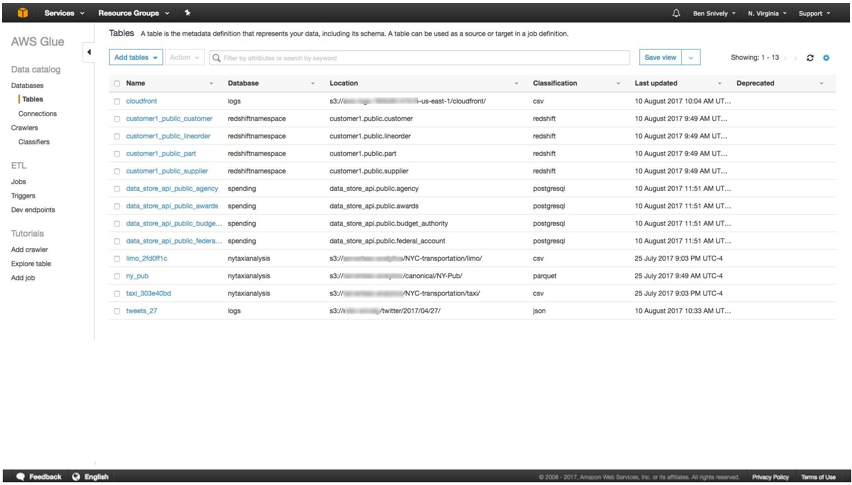Refresh the tables list
The width and height of the screenshot is (852, 485).
pos(810,58)
